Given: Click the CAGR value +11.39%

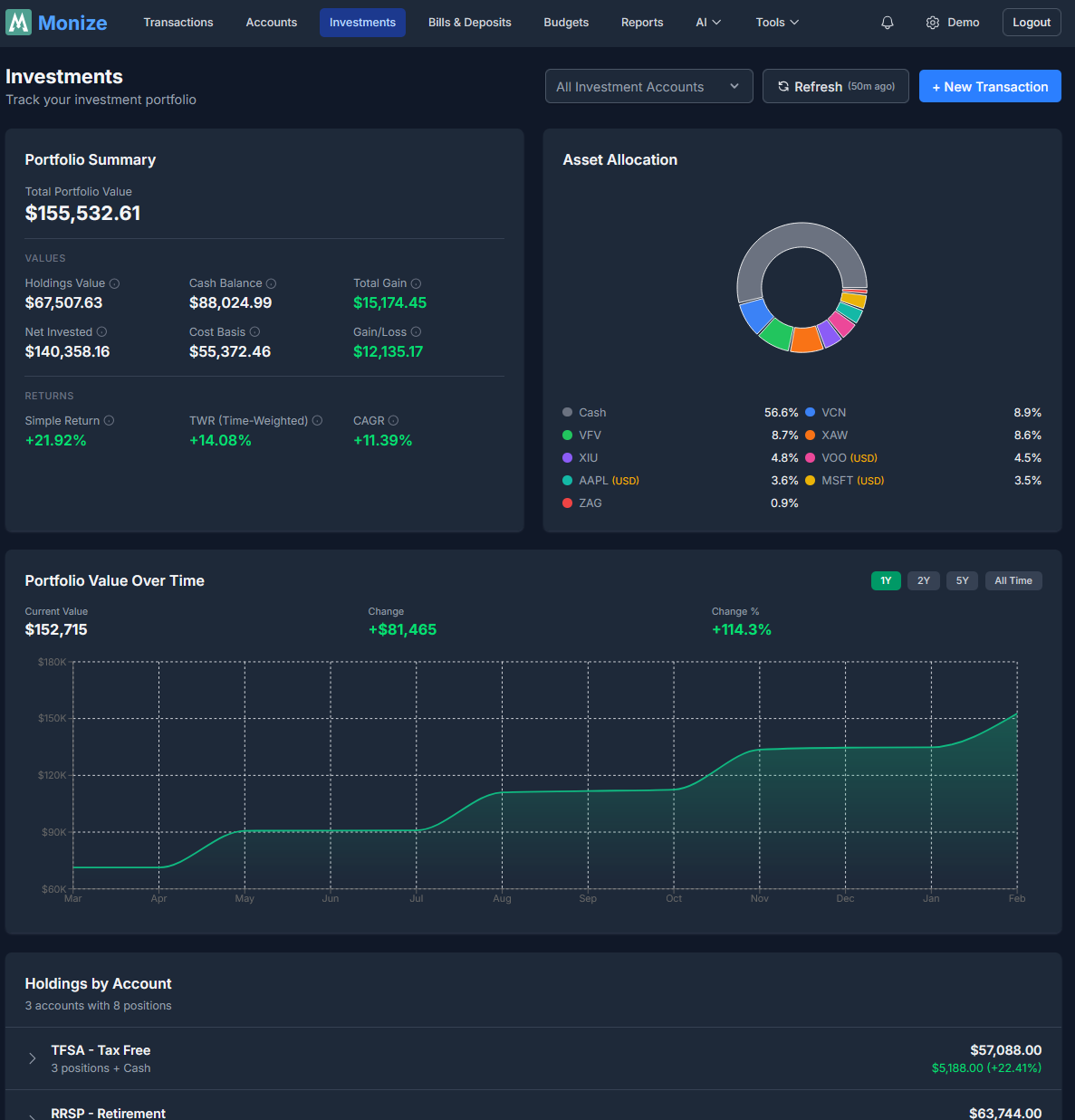Looking at the screenshot, I should click(382, 440).
